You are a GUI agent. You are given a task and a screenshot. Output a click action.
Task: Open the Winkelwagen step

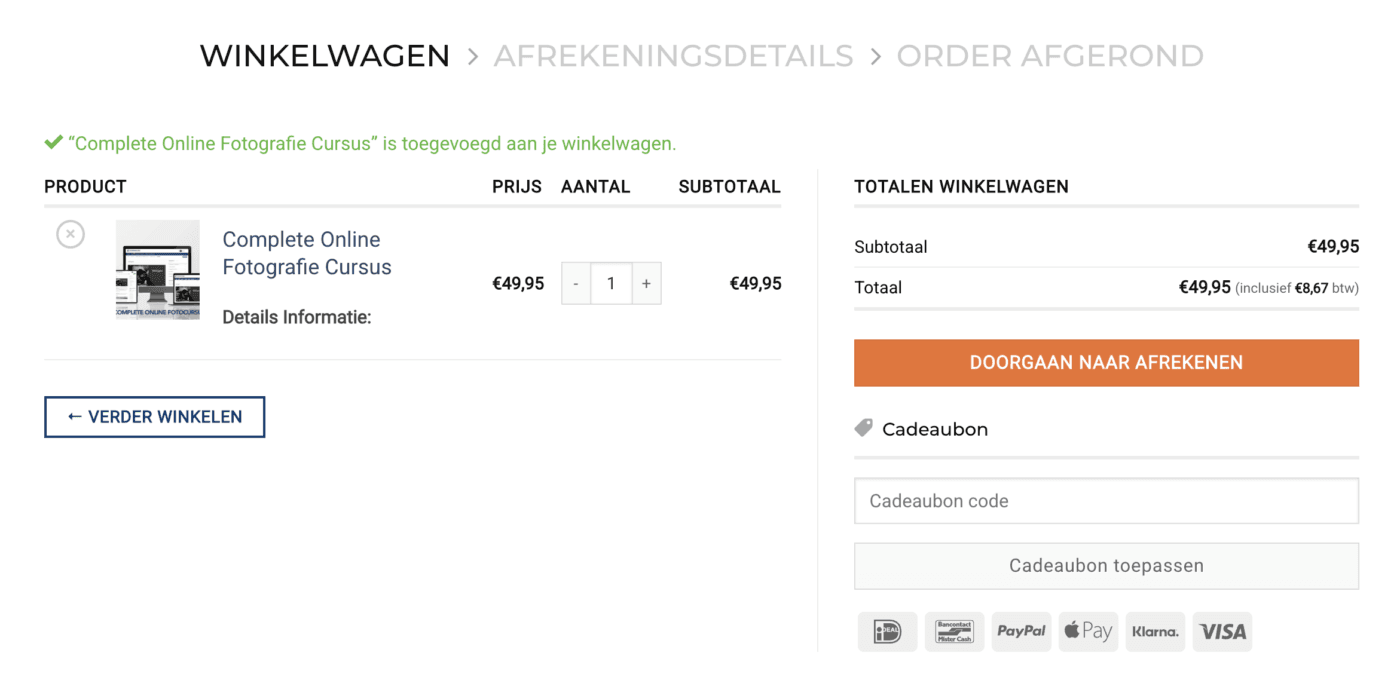325,56
